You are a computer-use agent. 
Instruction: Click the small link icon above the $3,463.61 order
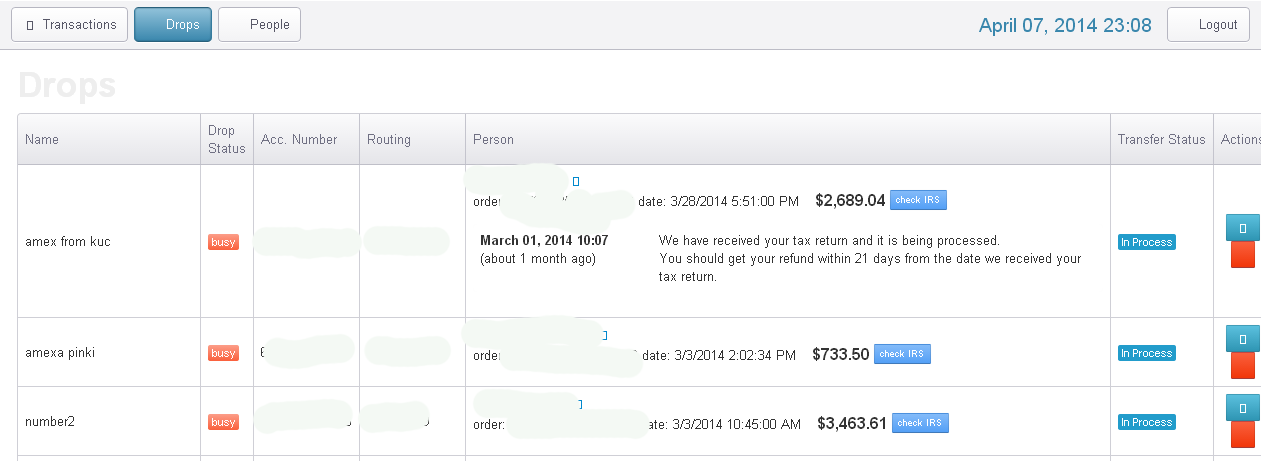coord(580,404)
